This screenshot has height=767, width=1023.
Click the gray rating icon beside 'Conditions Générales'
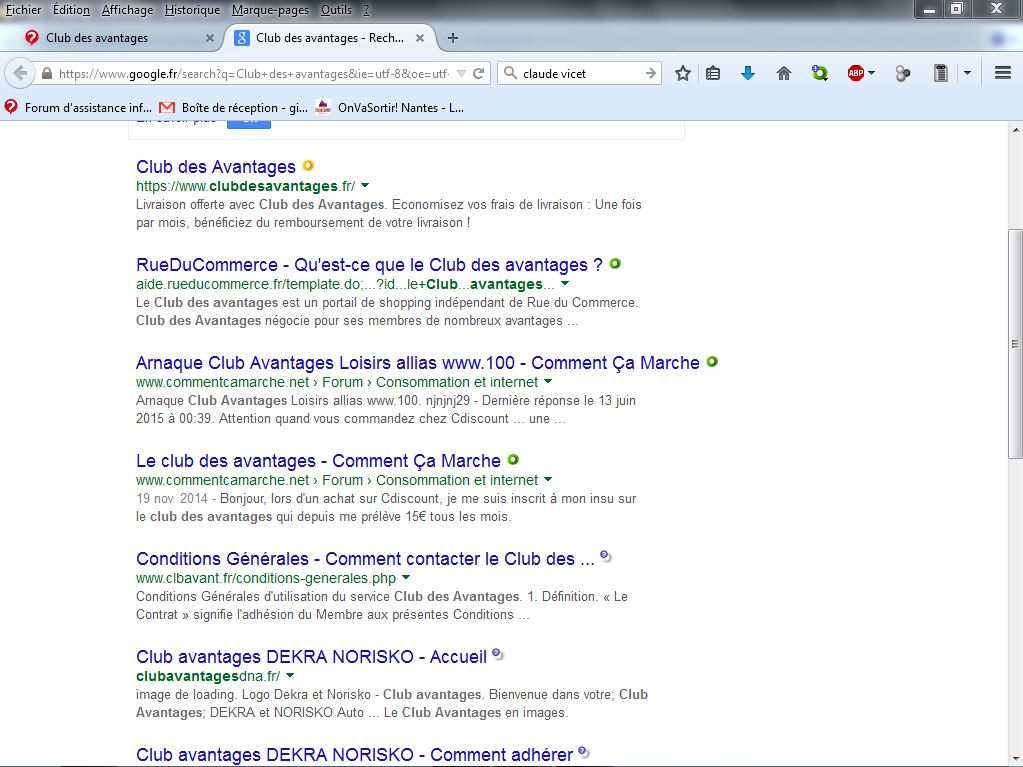click(605, 556)
